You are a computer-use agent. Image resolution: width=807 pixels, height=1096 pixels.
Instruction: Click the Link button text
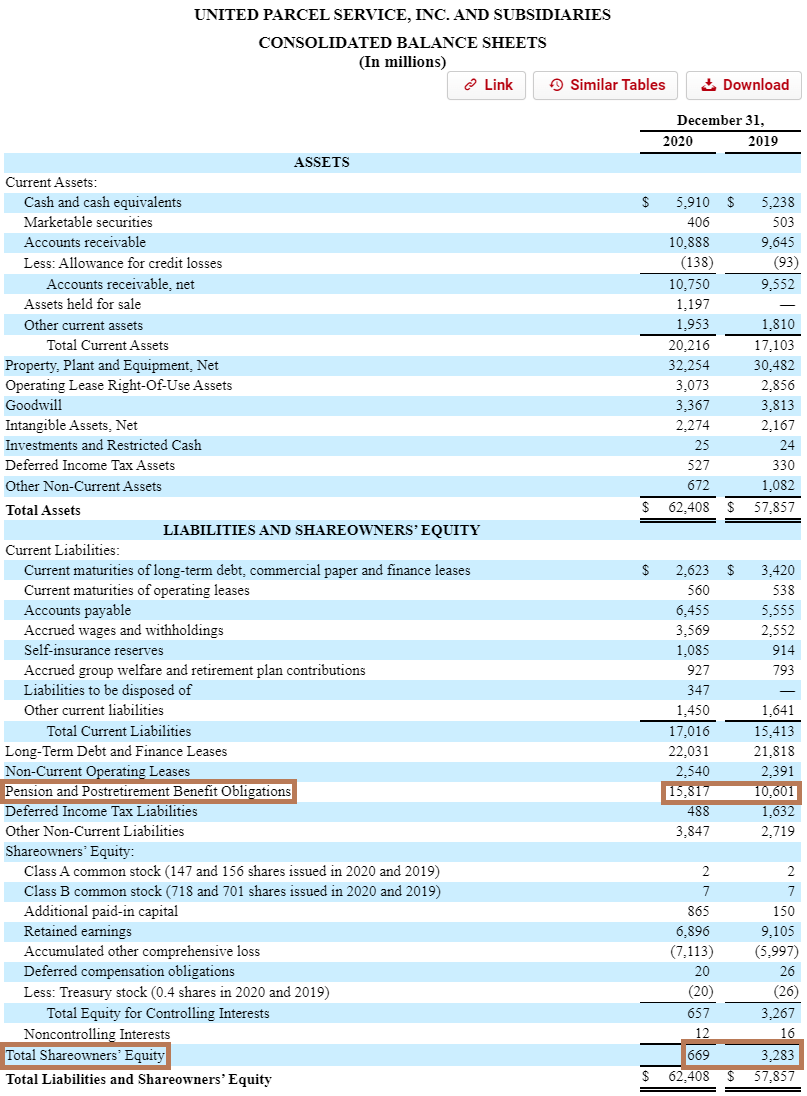point(498,85)
